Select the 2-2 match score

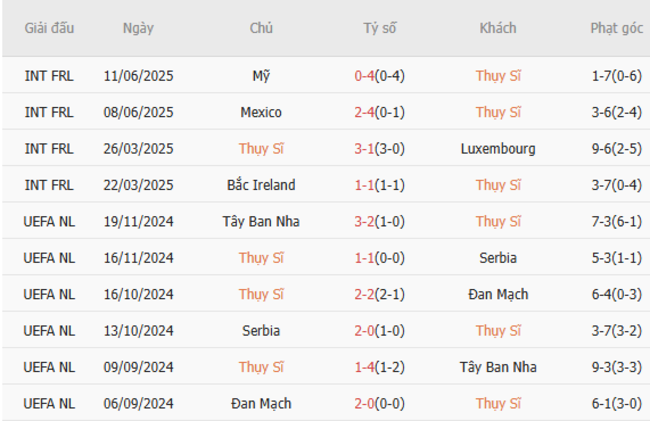tap(364, 295)
